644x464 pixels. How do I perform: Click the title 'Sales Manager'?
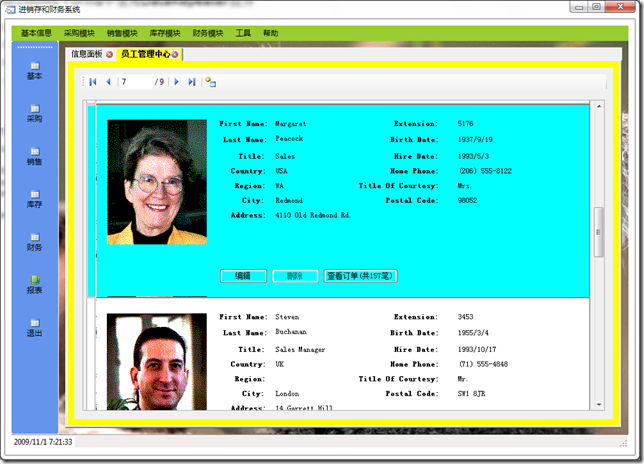tap(300, 349)
